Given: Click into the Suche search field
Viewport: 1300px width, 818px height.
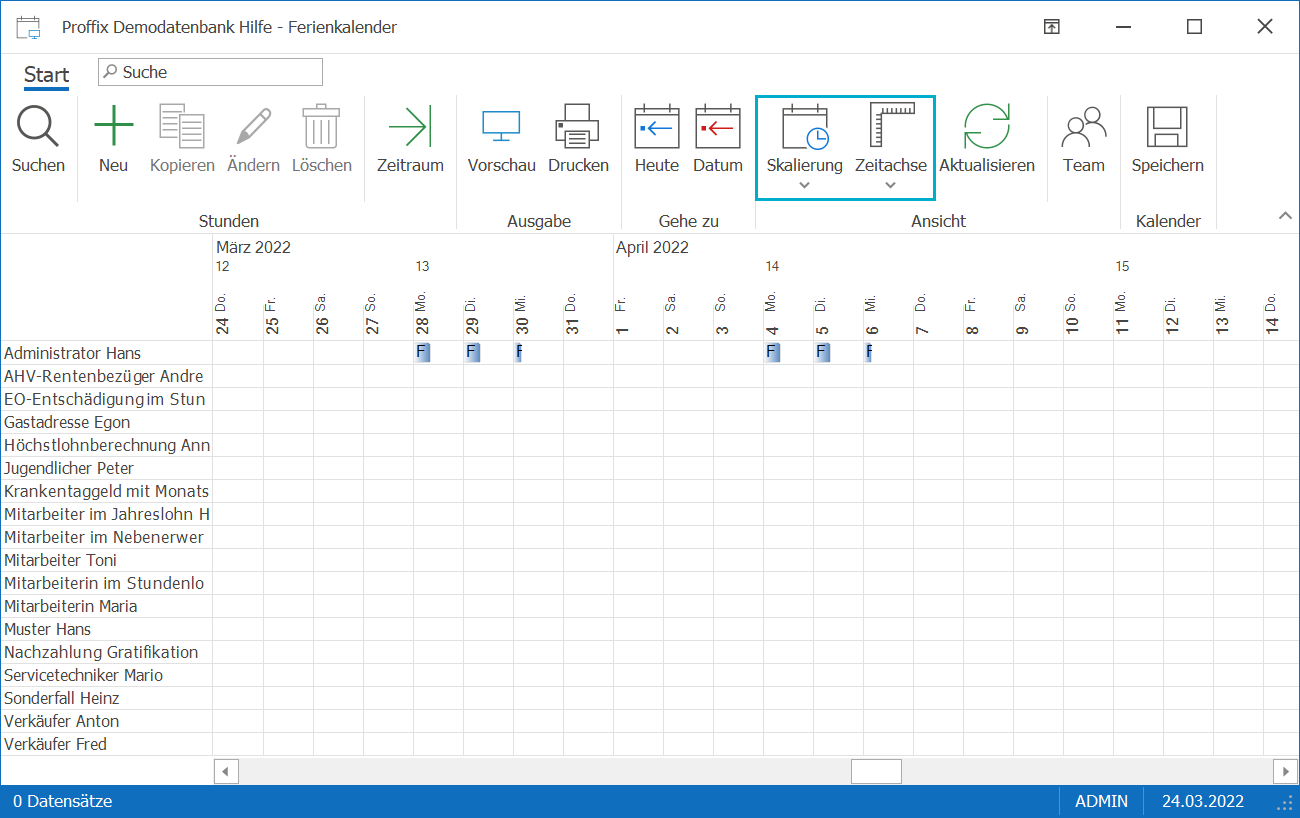Looking at the screenshot, I should 210,72.
